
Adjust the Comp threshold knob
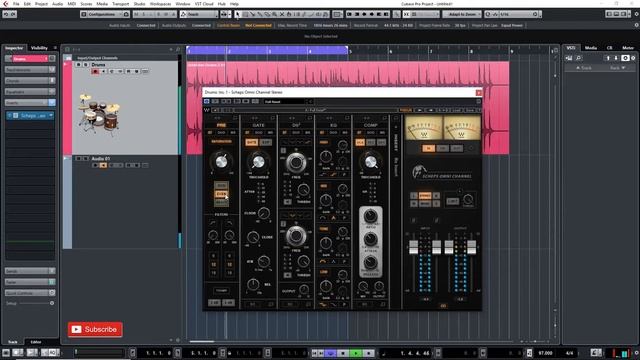pyautogui.click(x=371, y=162)
